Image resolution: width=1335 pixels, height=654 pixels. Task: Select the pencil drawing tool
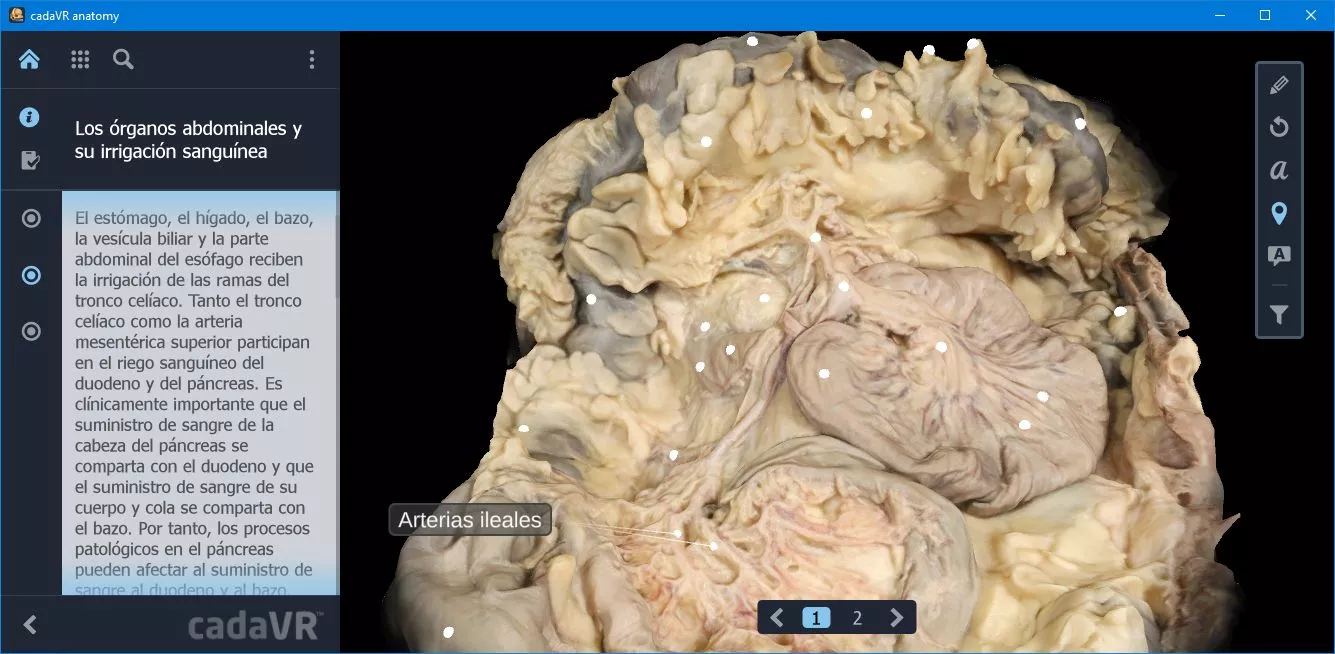[1278, 86]
